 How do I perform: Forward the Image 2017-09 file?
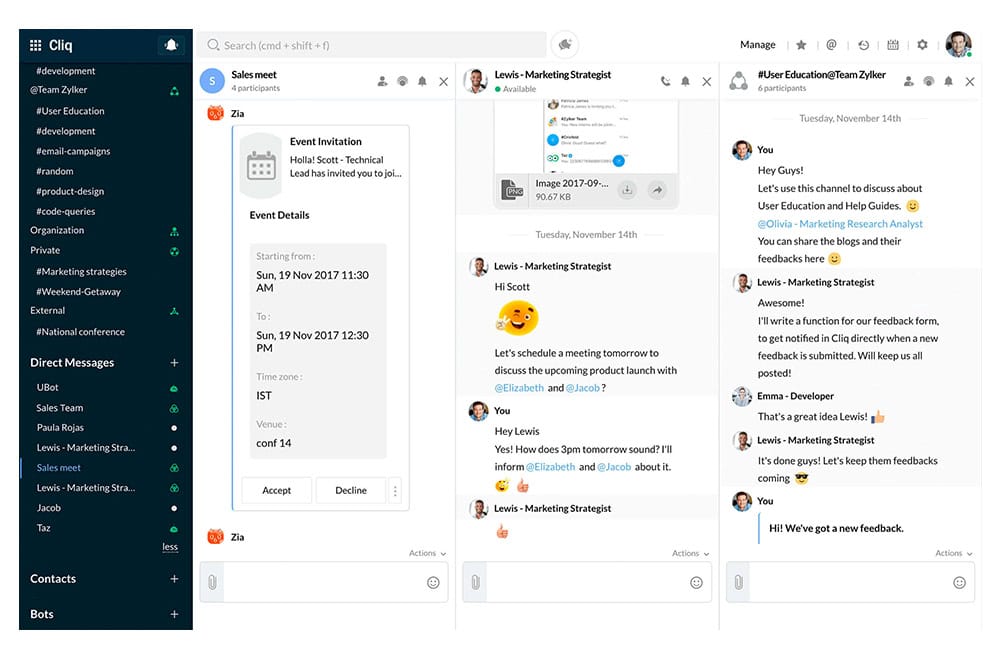pyautogui.click(x=657, y=189)
